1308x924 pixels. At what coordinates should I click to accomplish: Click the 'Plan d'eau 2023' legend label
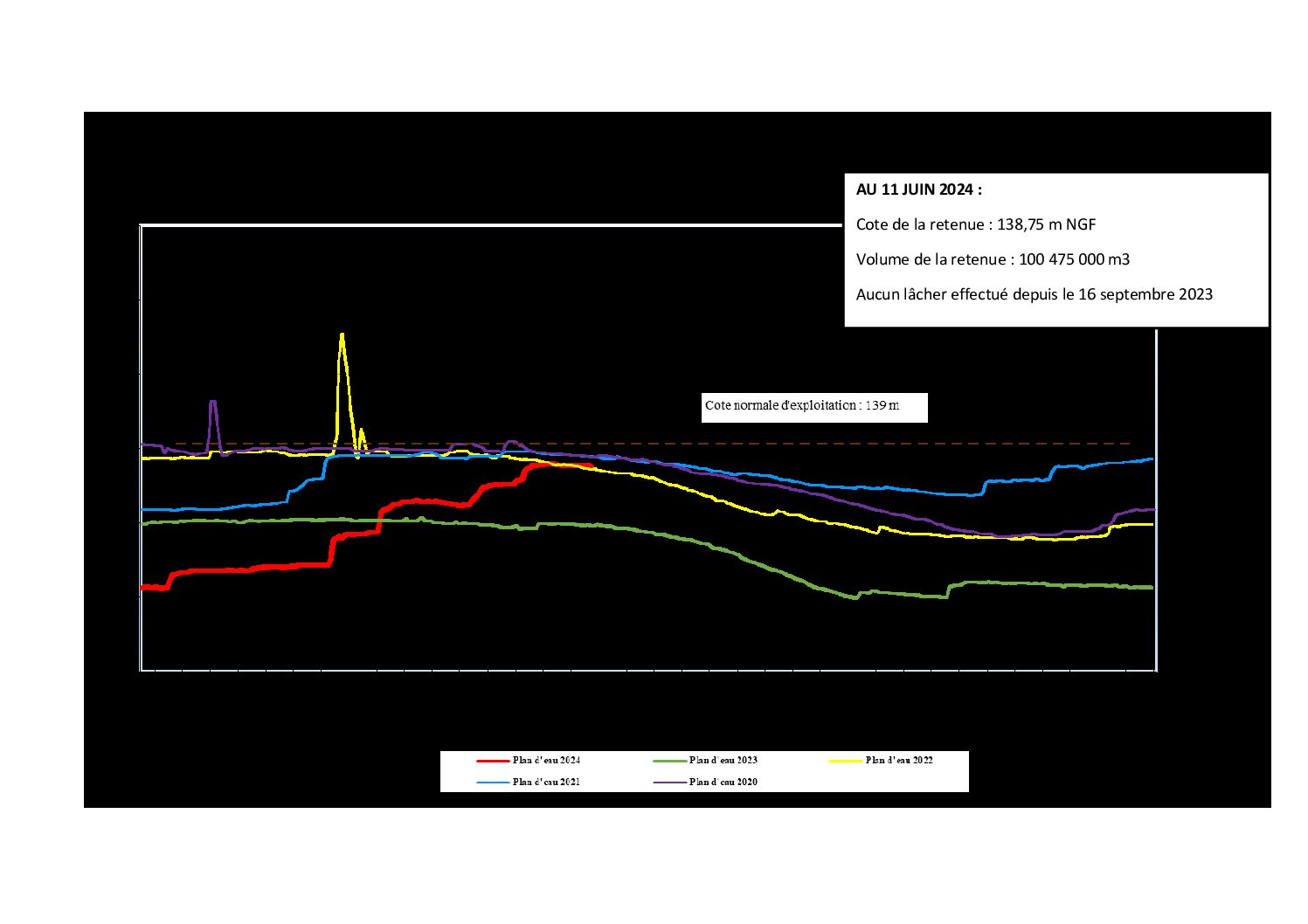[x=723, y=760]
